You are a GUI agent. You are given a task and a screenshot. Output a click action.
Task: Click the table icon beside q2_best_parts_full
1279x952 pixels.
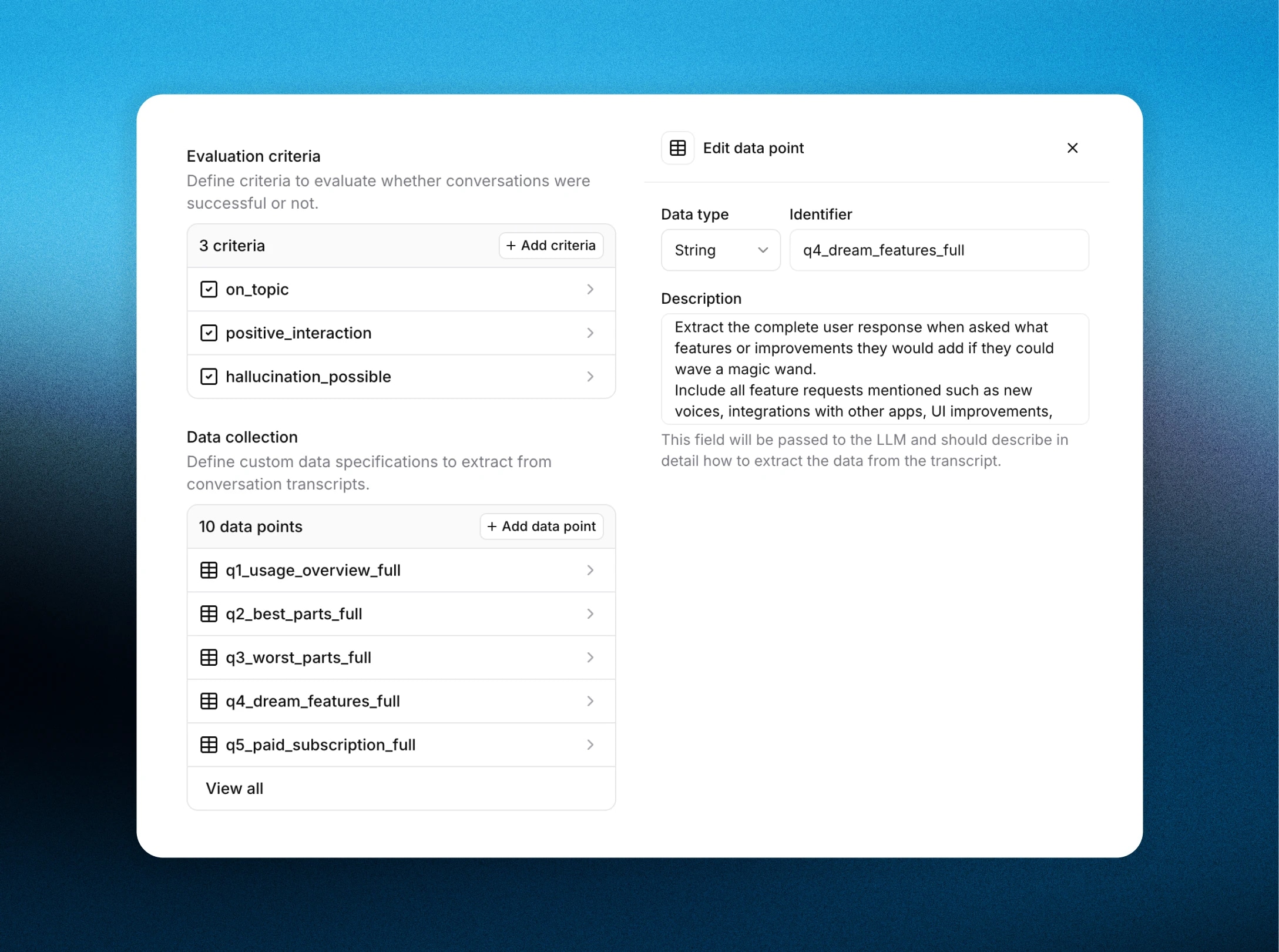[210, 614]
